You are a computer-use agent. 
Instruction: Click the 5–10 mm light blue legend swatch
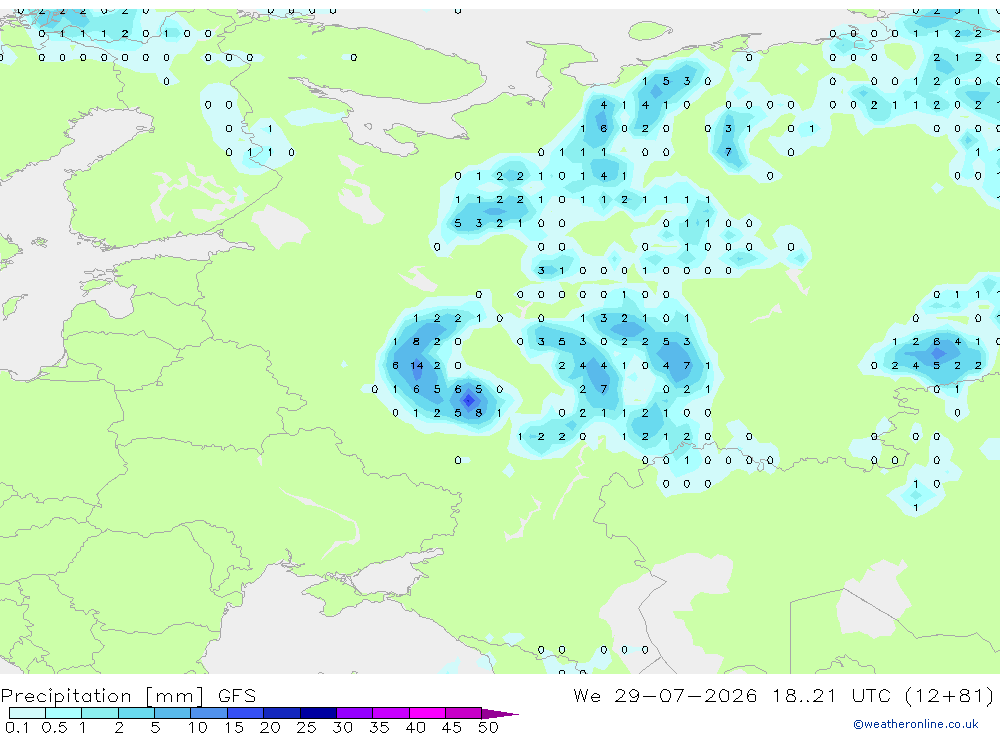pyautogui.click(x=173, y=713)
